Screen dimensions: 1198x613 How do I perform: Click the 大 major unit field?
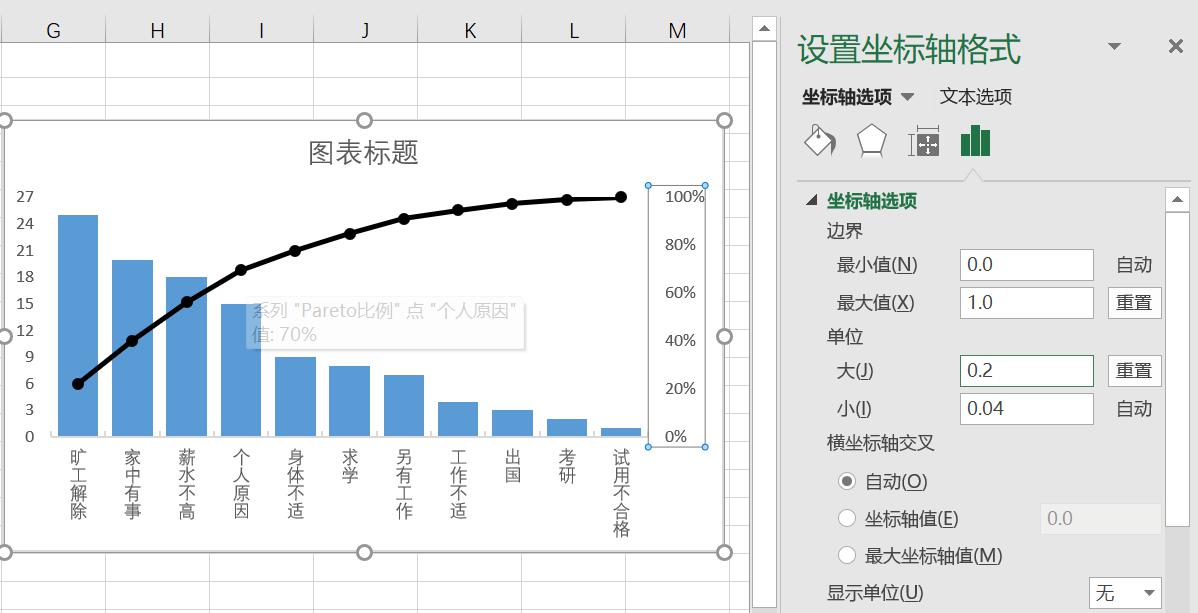[1026, 371]
